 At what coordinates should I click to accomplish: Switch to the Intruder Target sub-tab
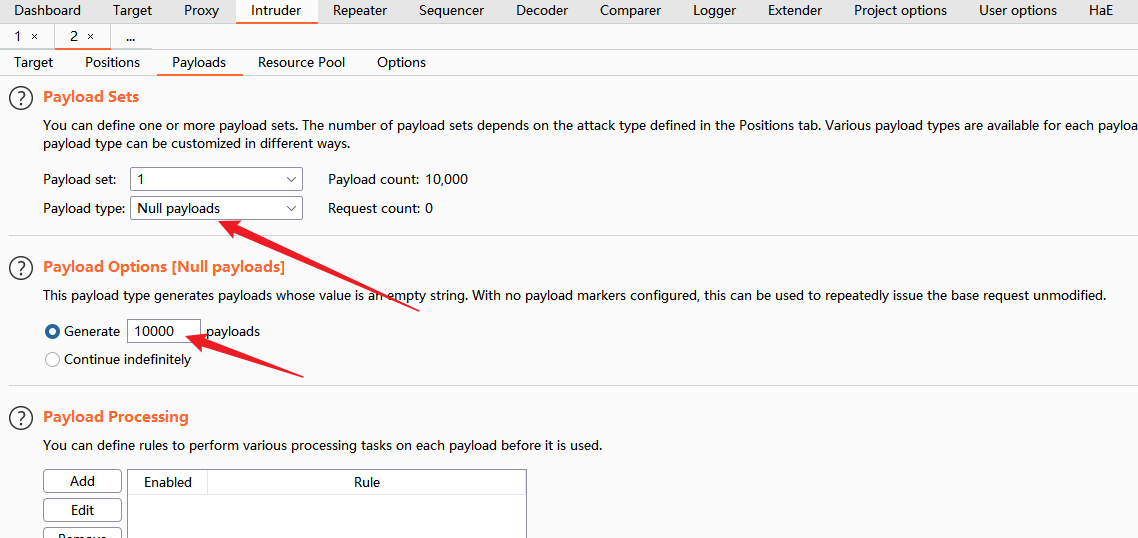click(x=33, y=62)
